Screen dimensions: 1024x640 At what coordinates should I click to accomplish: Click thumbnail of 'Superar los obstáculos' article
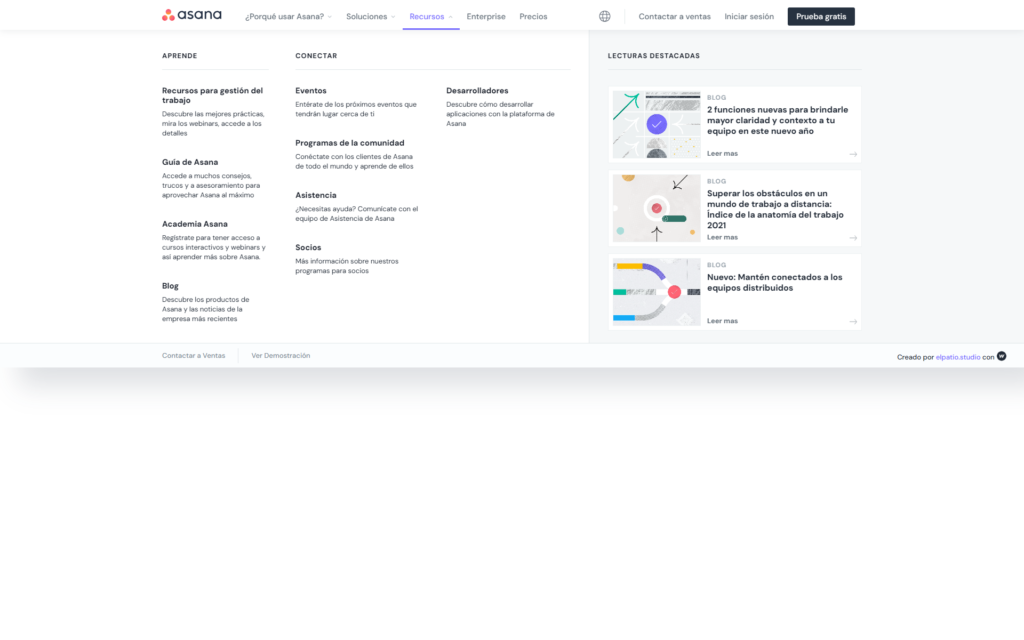point(656,208)
